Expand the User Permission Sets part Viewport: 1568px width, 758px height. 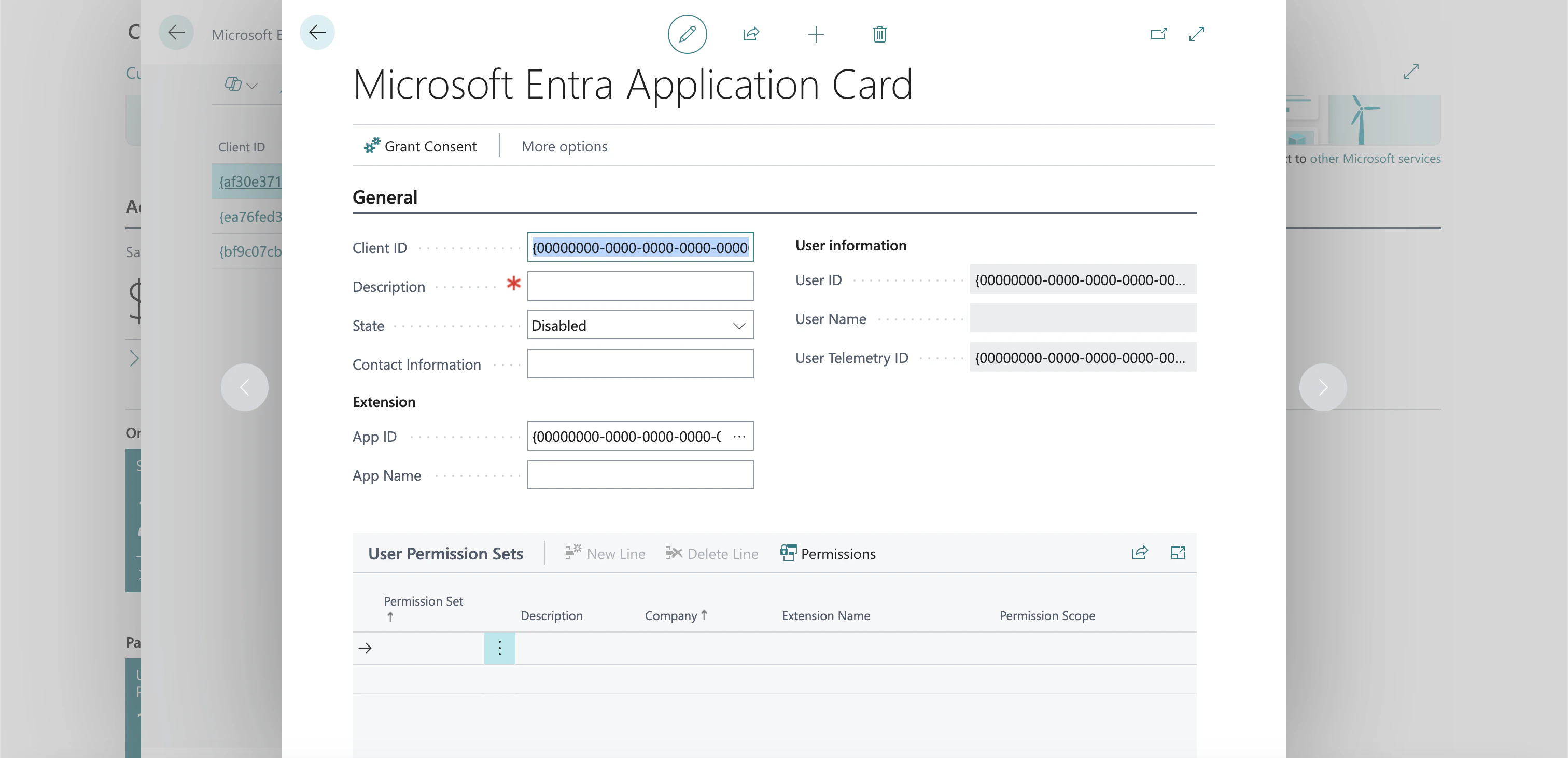click(x=1178, y=553)
